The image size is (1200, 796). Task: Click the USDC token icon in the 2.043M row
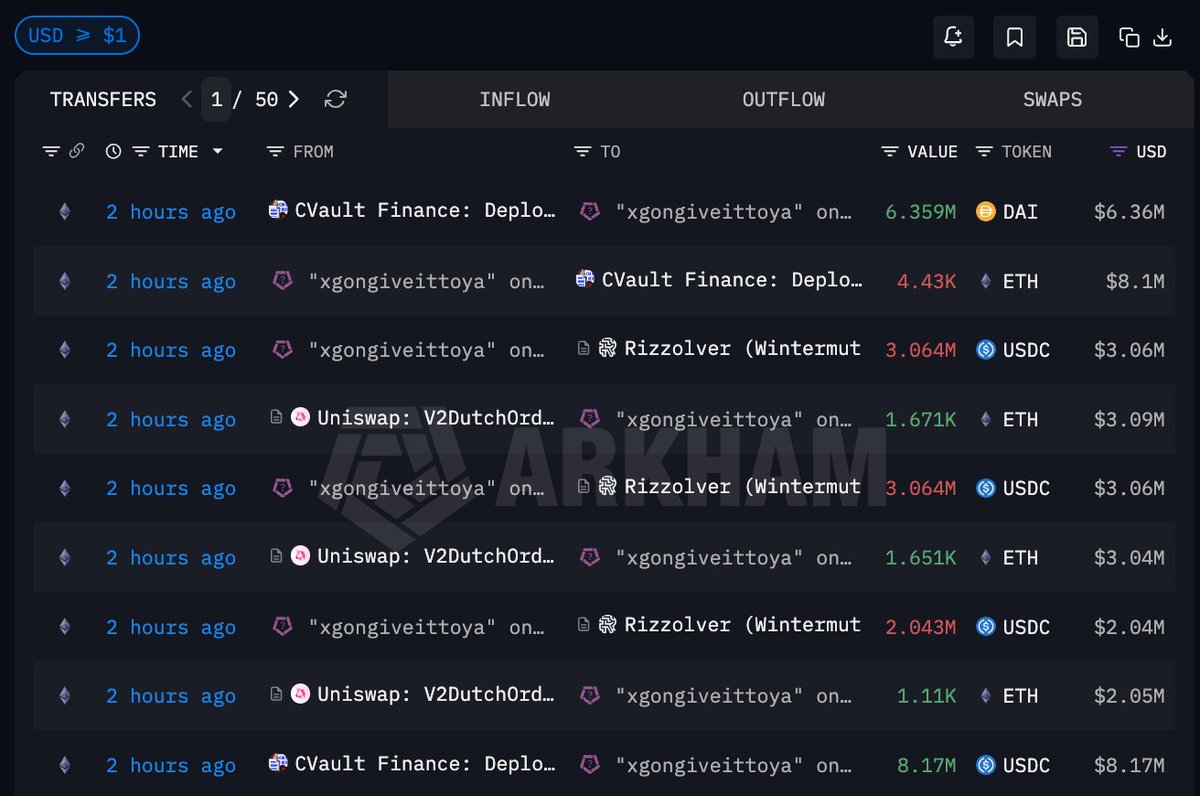pos(985,627)
